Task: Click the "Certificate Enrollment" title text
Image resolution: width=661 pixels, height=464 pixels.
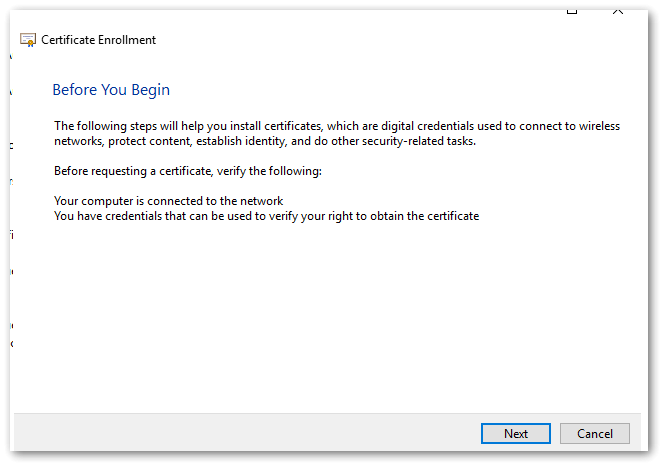Action: point(98,40)
